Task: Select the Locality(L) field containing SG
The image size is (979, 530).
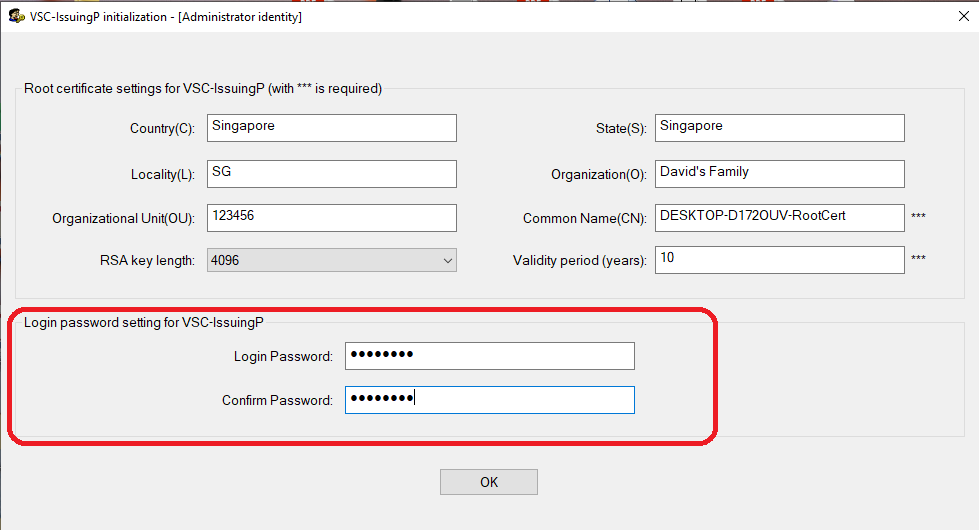Action: [x=331, y=173]
